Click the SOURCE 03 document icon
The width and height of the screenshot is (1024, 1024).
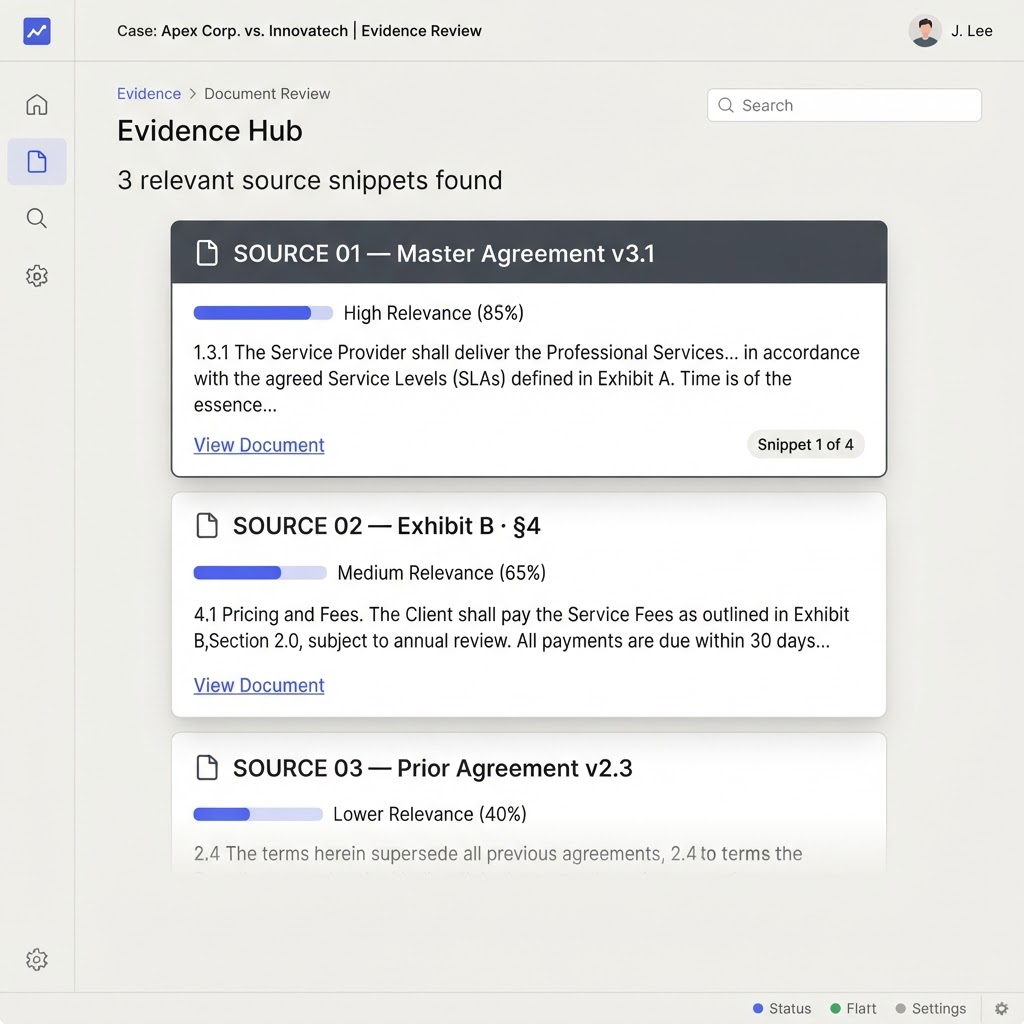207,768
